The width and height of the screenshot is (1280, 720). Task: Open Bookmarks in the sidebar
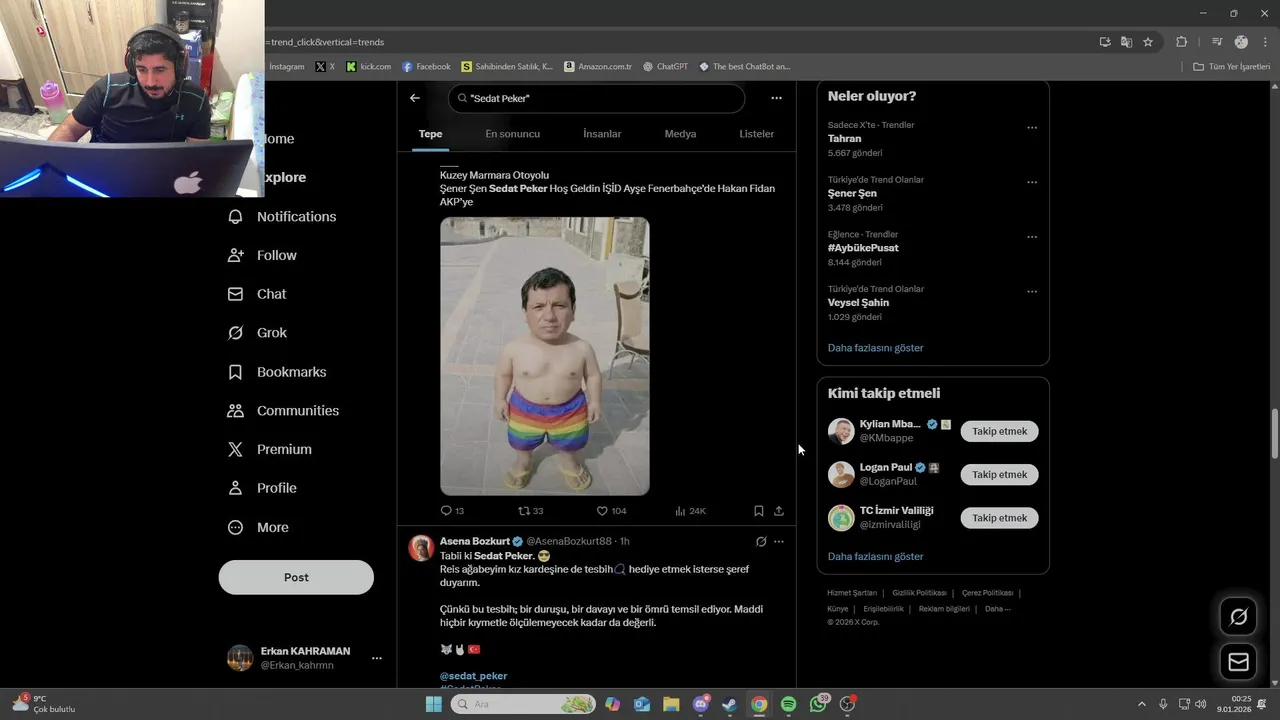pyautogui.click(x=278, y=372)
